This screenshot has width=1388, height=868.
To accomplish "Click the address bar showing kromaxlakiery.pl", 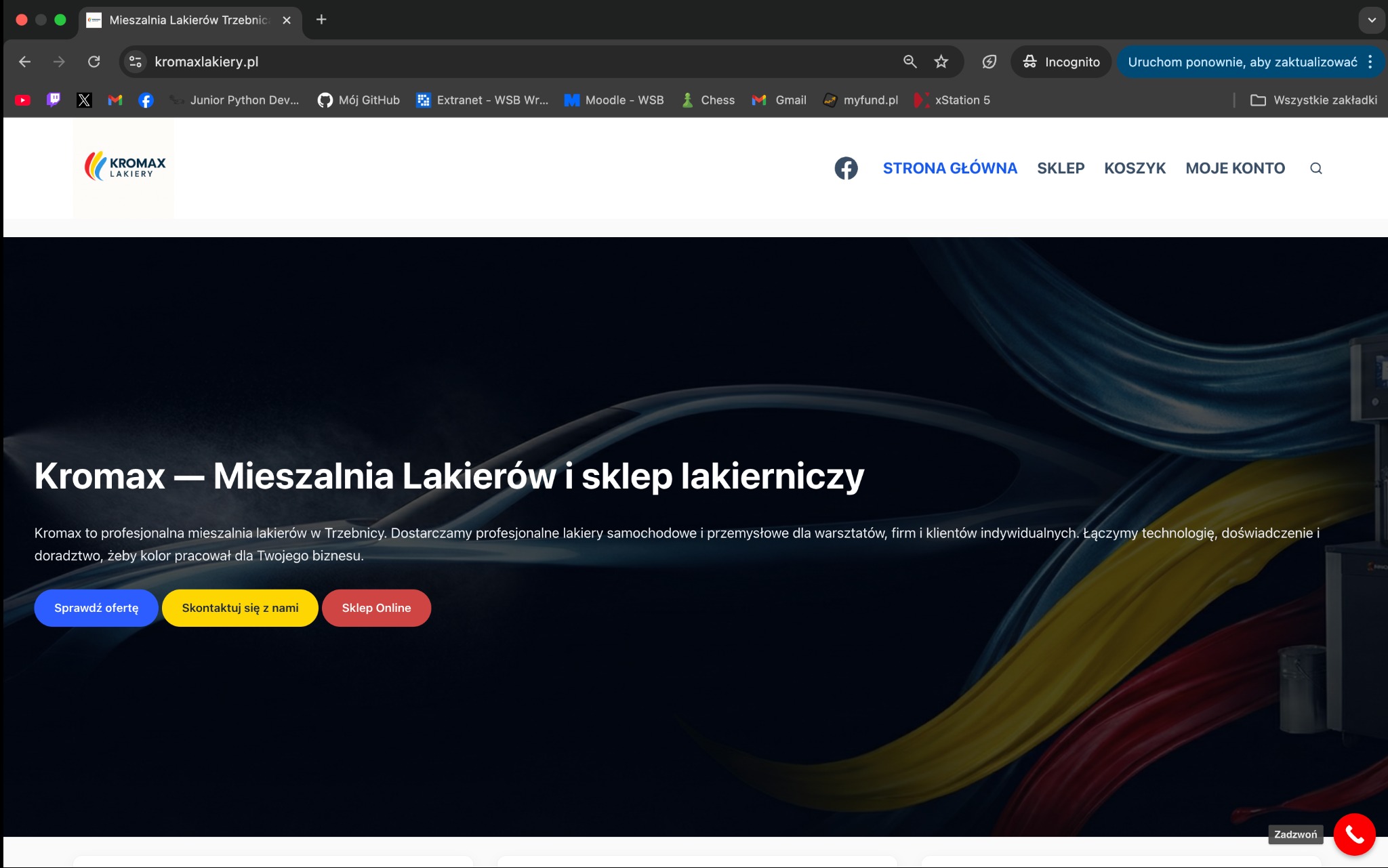I will 207,61.
